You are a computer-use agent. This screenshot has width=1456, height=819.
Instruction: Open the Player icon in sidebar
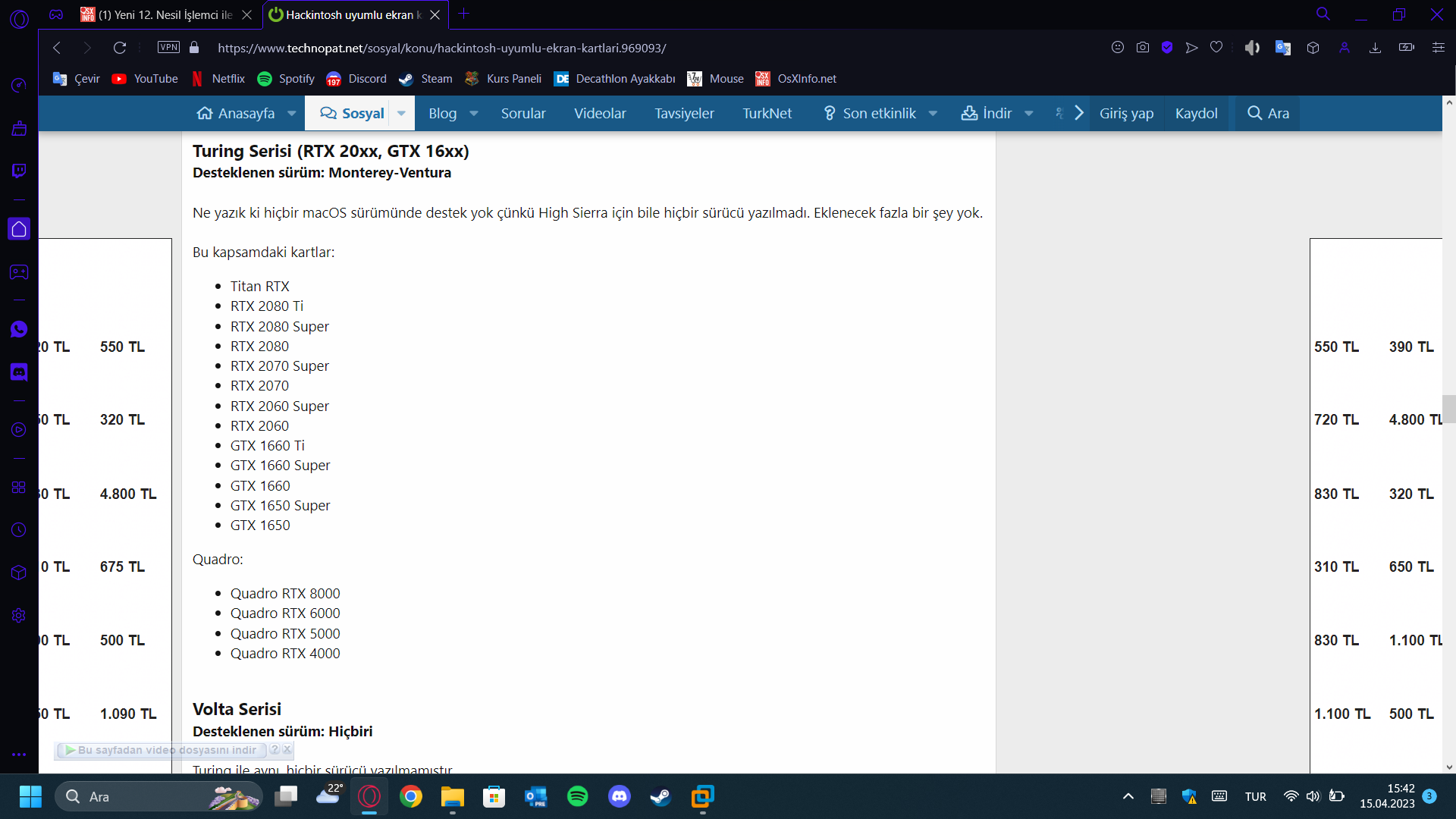tap(19, 430)
